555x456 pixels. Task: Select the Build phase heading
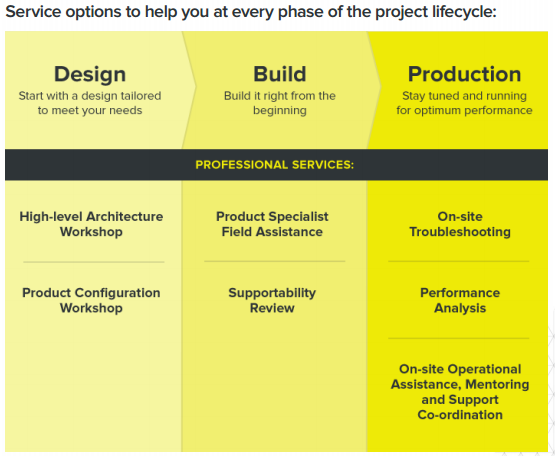[x=280, y=74]
